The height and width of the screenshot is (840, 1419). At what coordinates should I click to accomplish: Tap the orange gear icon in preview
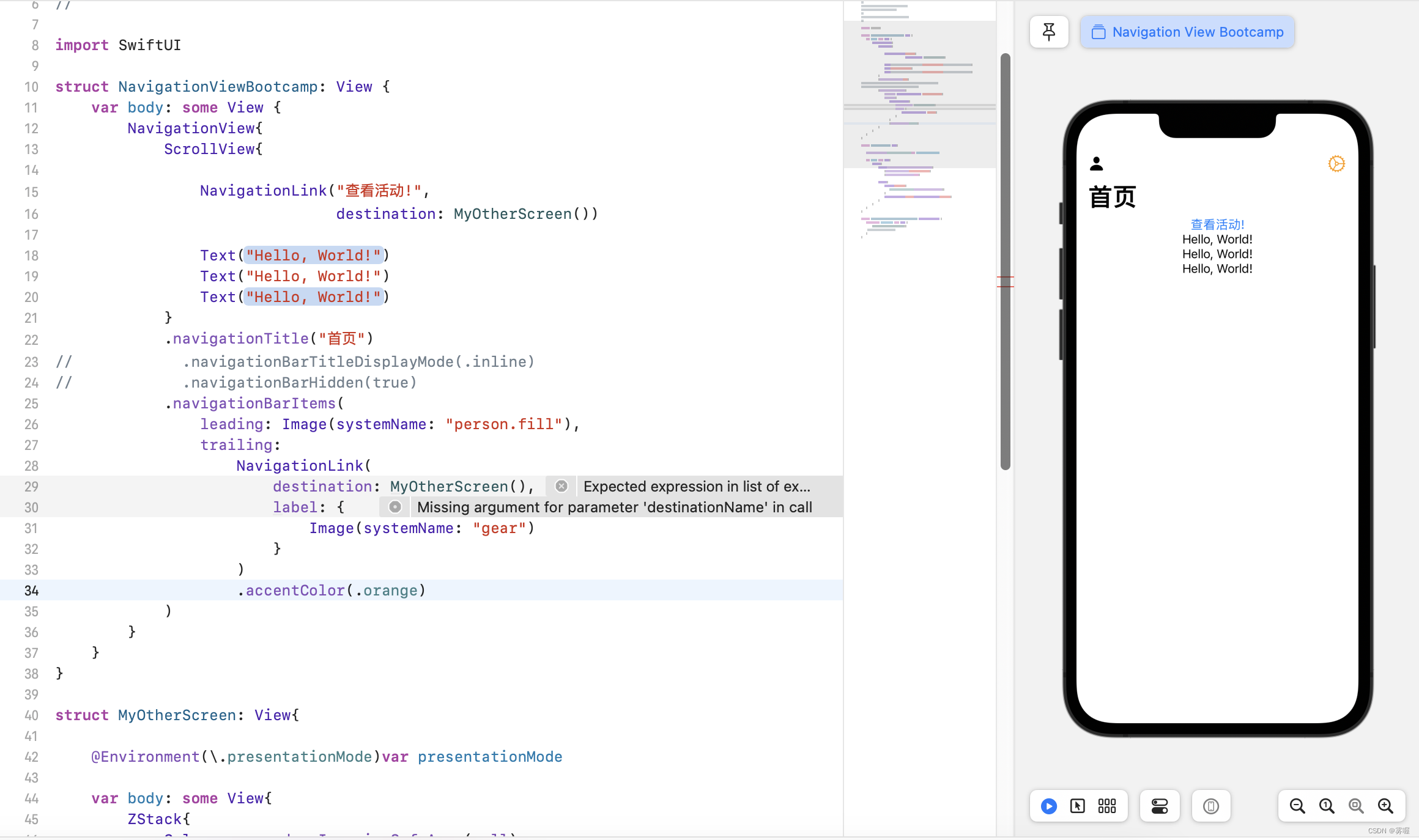pos(1336,164)
